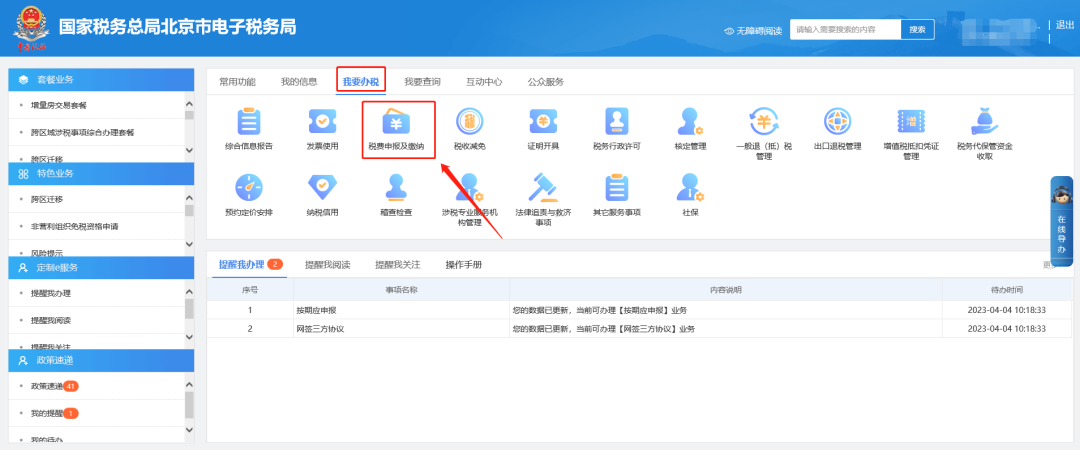Open 出口退税管理 icon
The image size is (1080, 450).
tap(838, 121)
